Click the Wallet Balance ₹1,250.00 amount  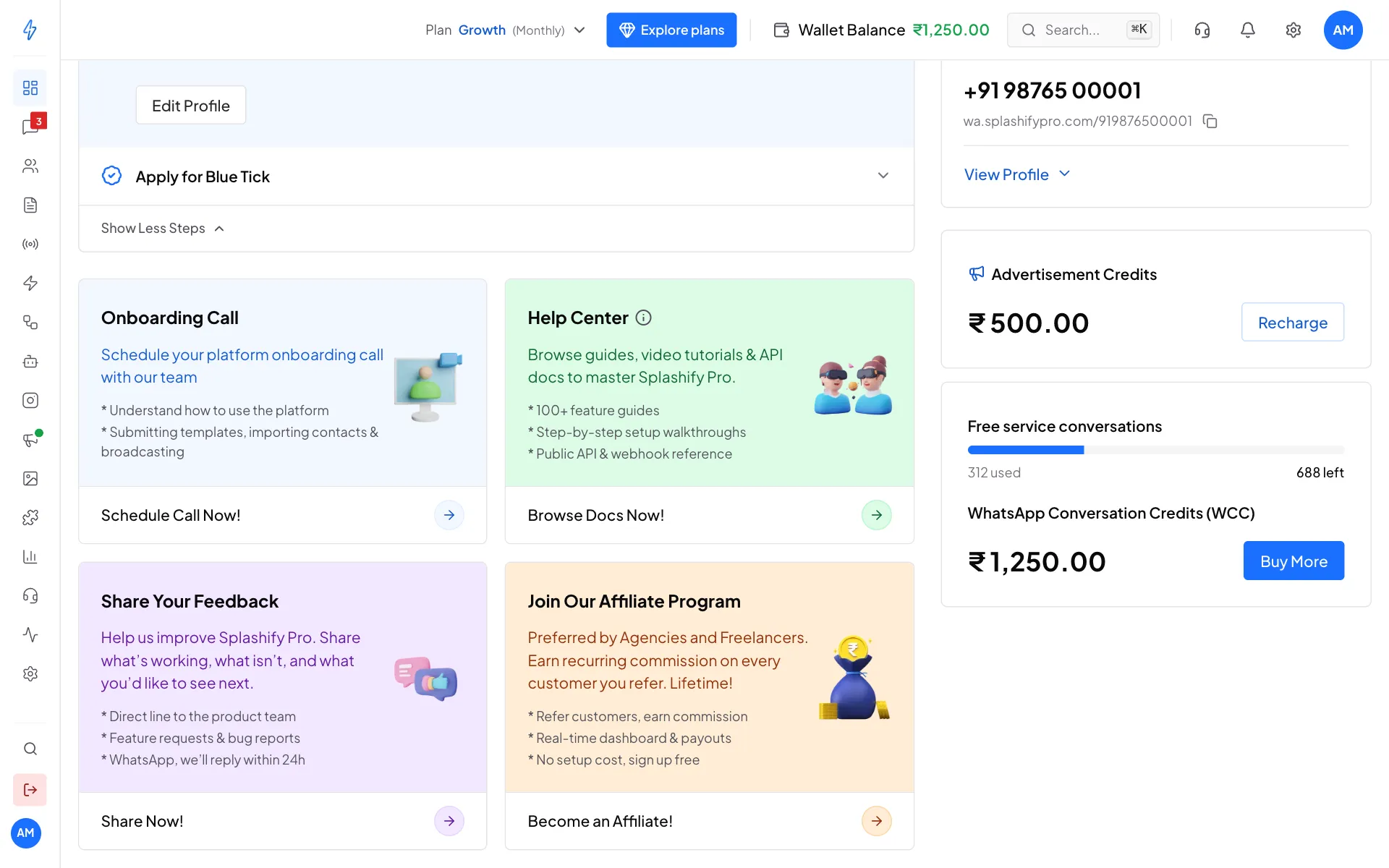[x=951, y=30]
